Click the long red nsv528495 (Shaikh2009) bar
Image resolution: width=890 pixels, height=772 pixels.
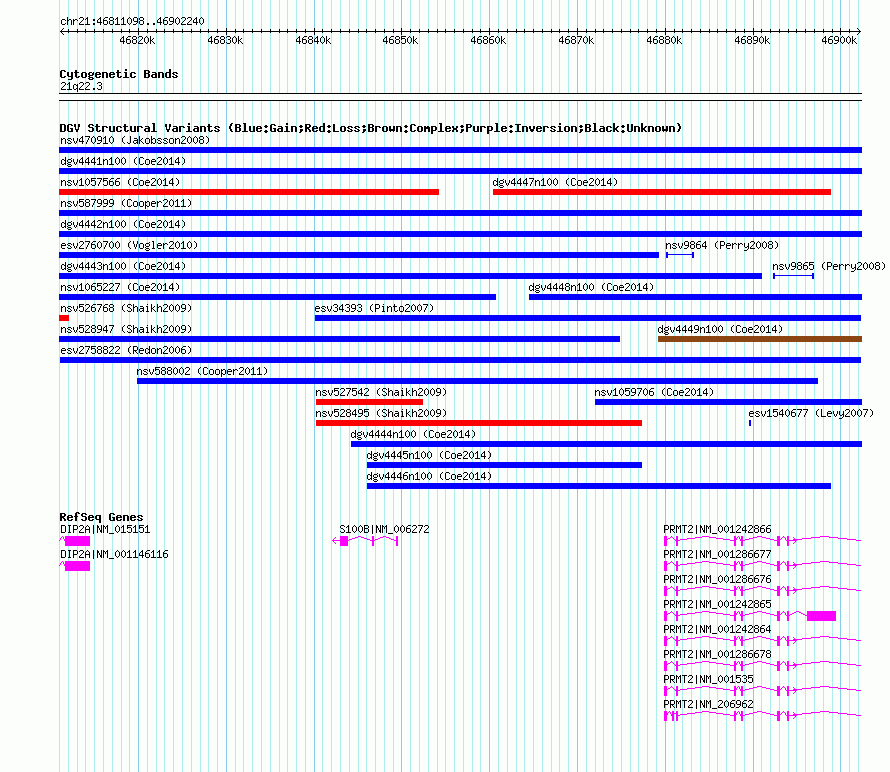(x=479, y=423)
